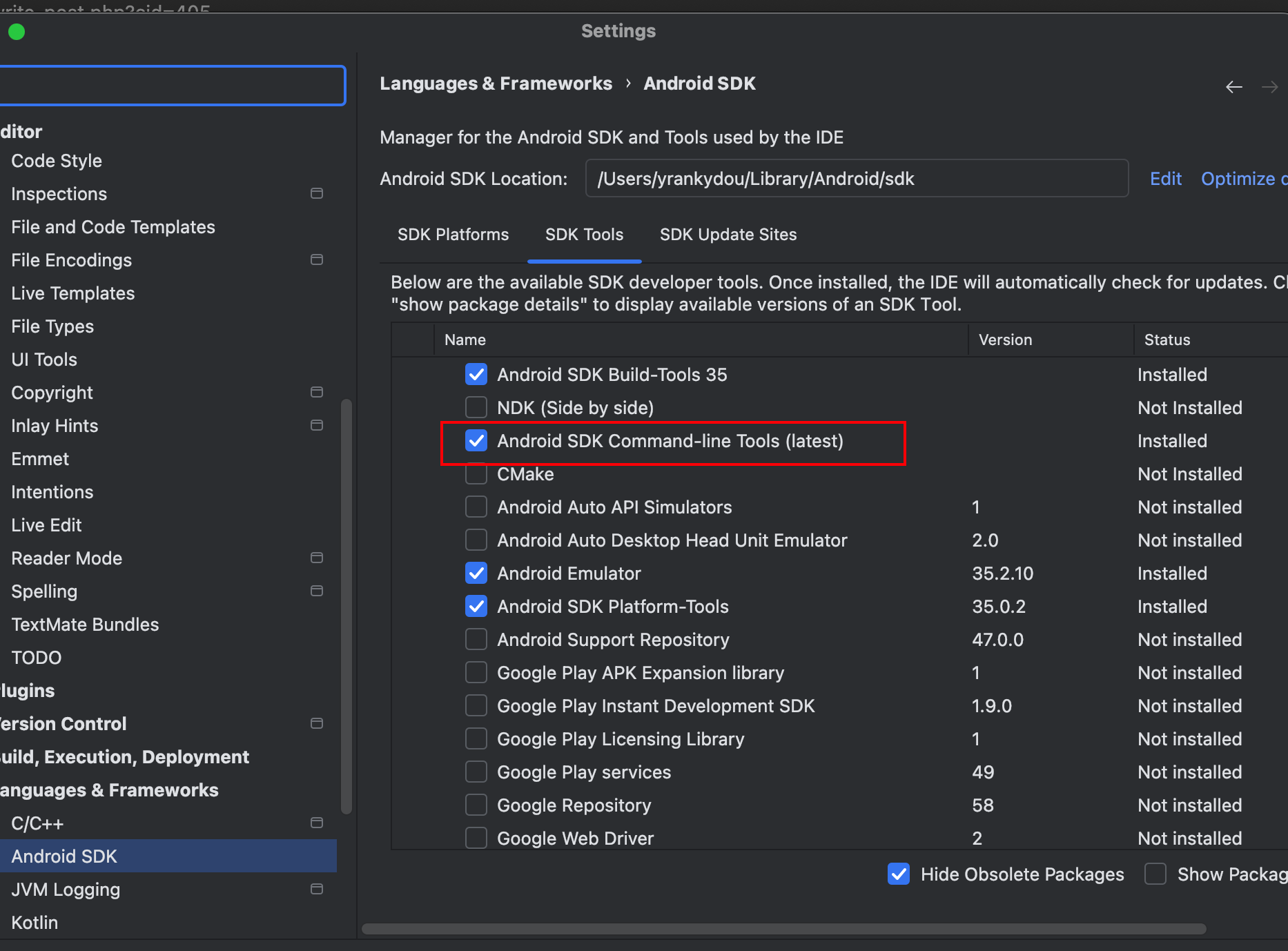Image resolution: width=1288 pixels, height=951 pixels.
Task: Click the project-level icon next to Version Control
Action: coord(317,723)
